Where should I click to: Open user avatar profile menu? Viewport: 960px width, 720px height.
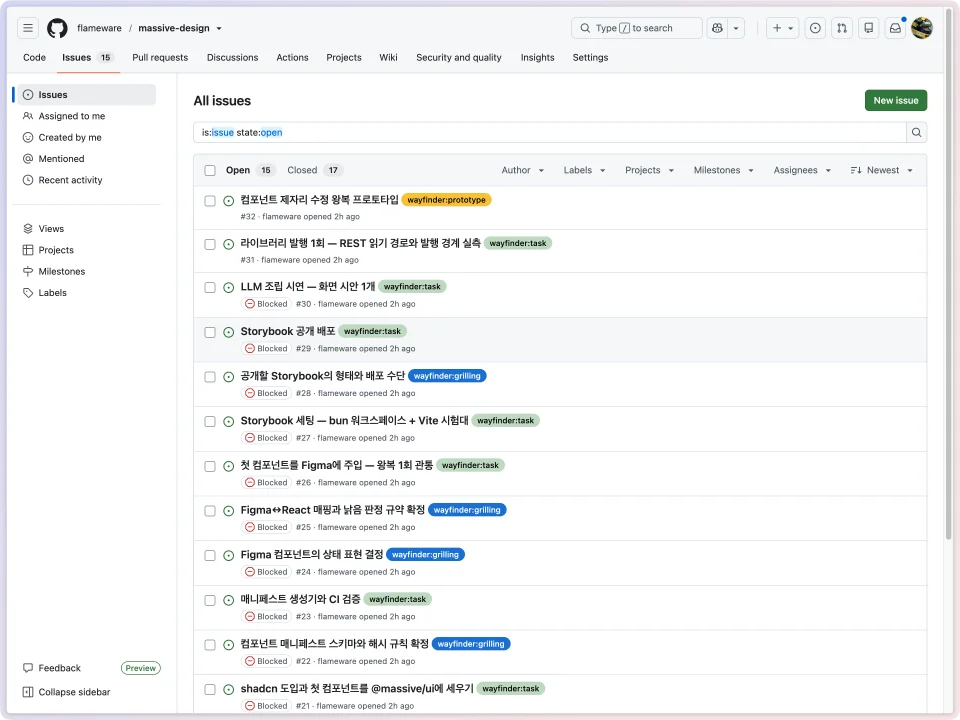click(x=921, y=28)
